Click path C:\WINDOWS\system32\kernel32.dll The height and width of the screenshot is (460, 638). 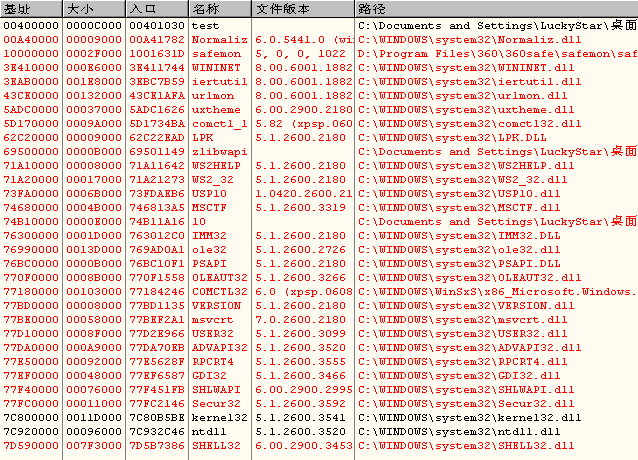470,417
